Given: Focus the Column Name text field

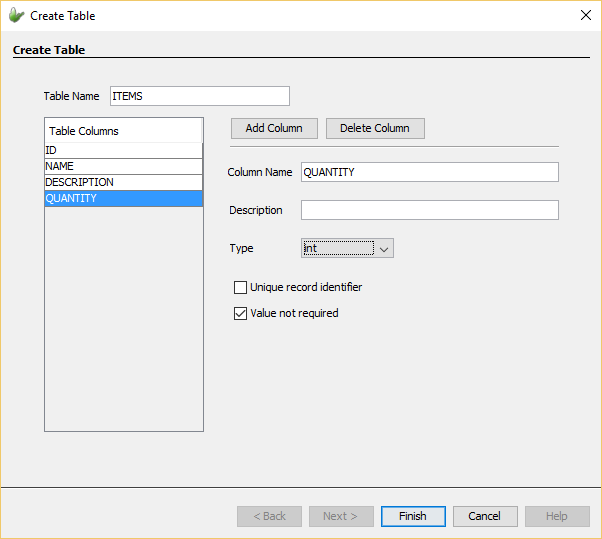Looking at the screenshot, I should coord(429,172).
